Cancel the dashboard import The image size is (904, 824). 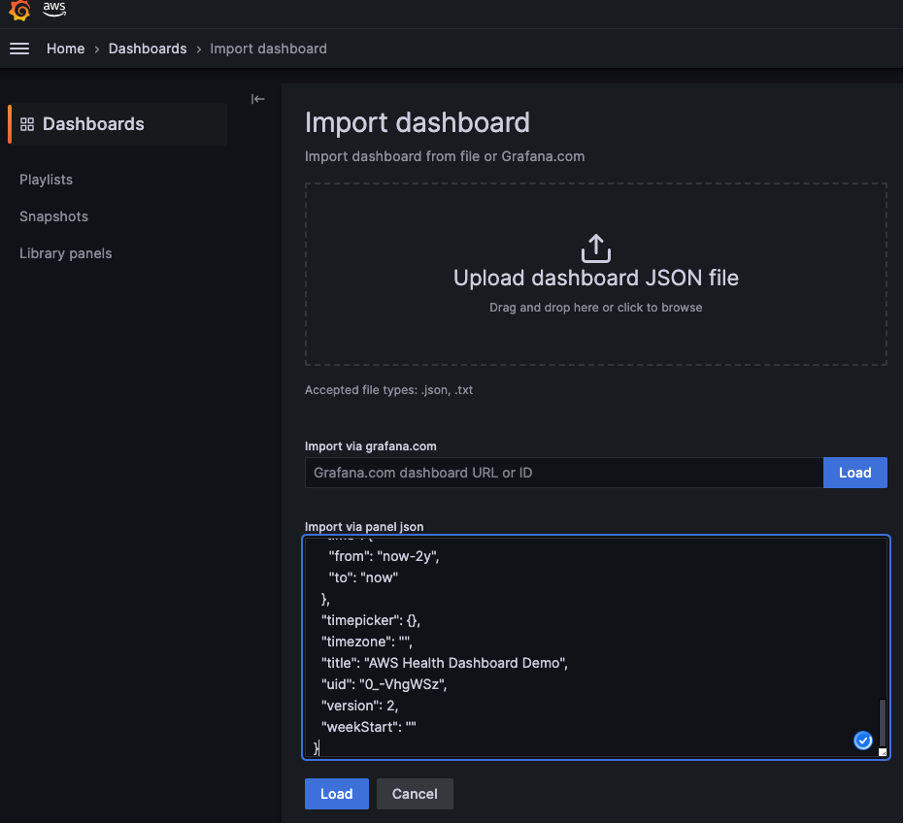[x=414, y=793]
